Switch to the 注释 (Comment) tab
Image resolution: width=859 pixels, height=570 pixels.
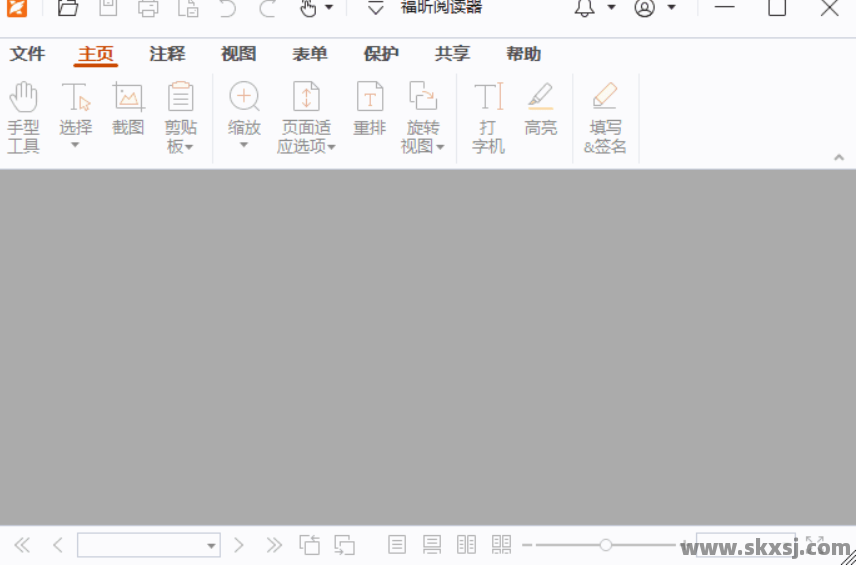[167, 54]
